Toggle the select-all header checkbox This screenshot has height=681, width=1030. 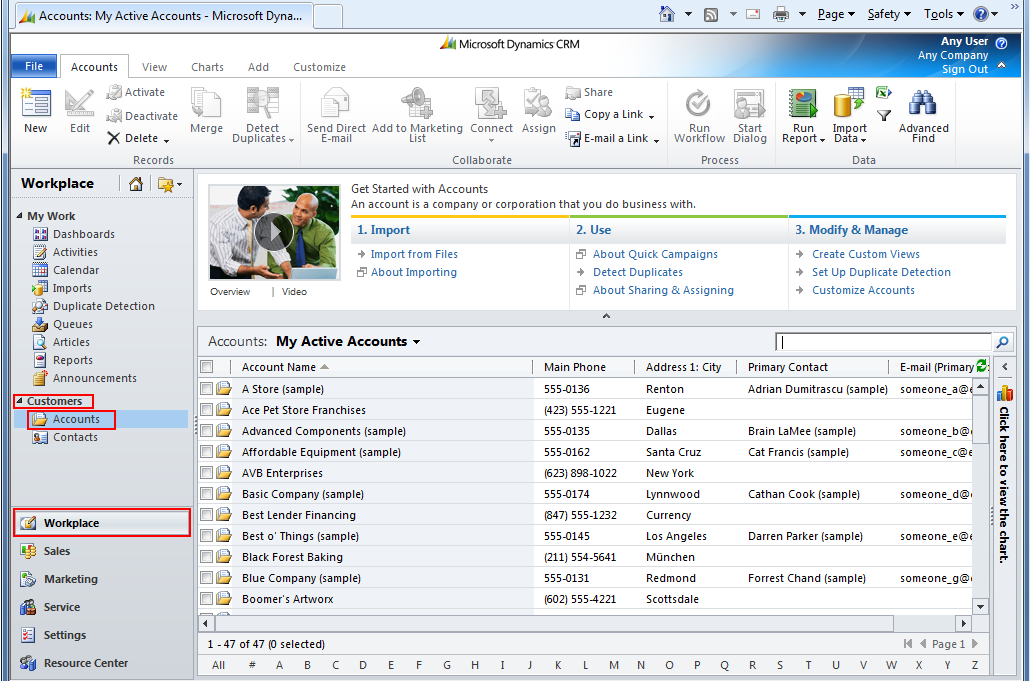207,367
